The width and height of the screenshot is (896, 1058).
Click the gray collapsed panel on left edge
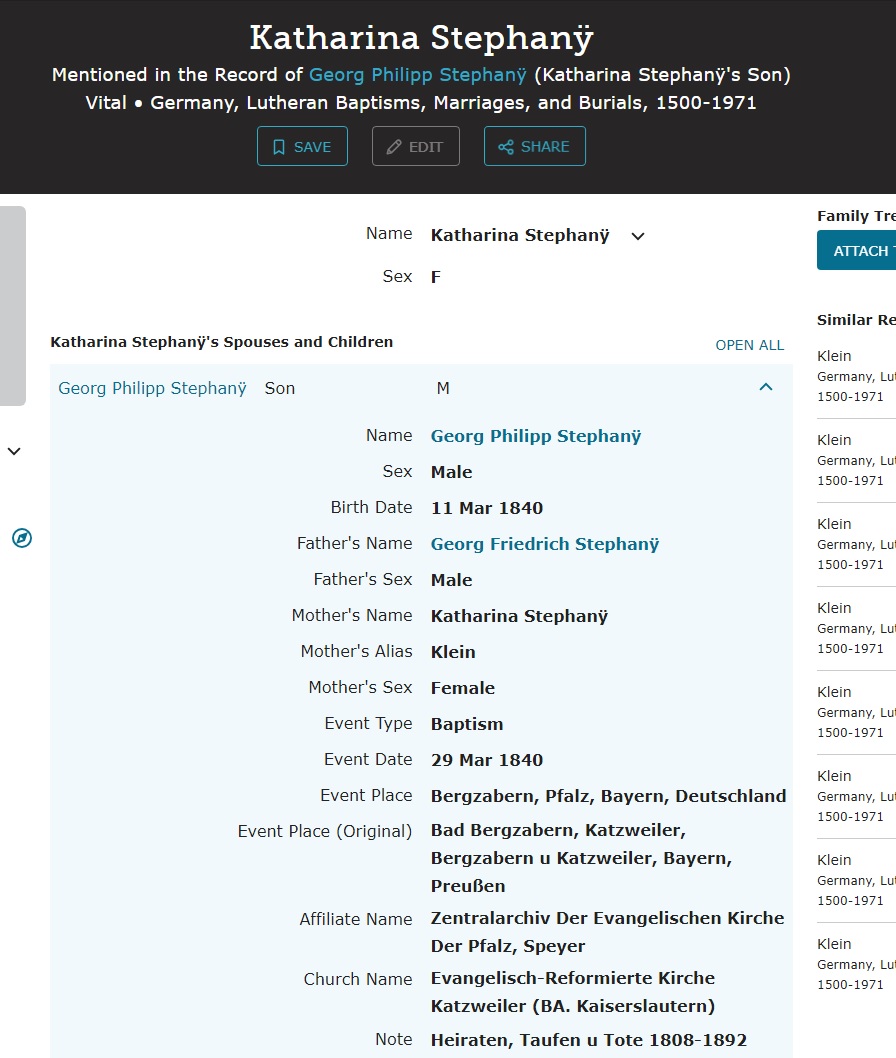pyautogui.click(x=12, y=306)
